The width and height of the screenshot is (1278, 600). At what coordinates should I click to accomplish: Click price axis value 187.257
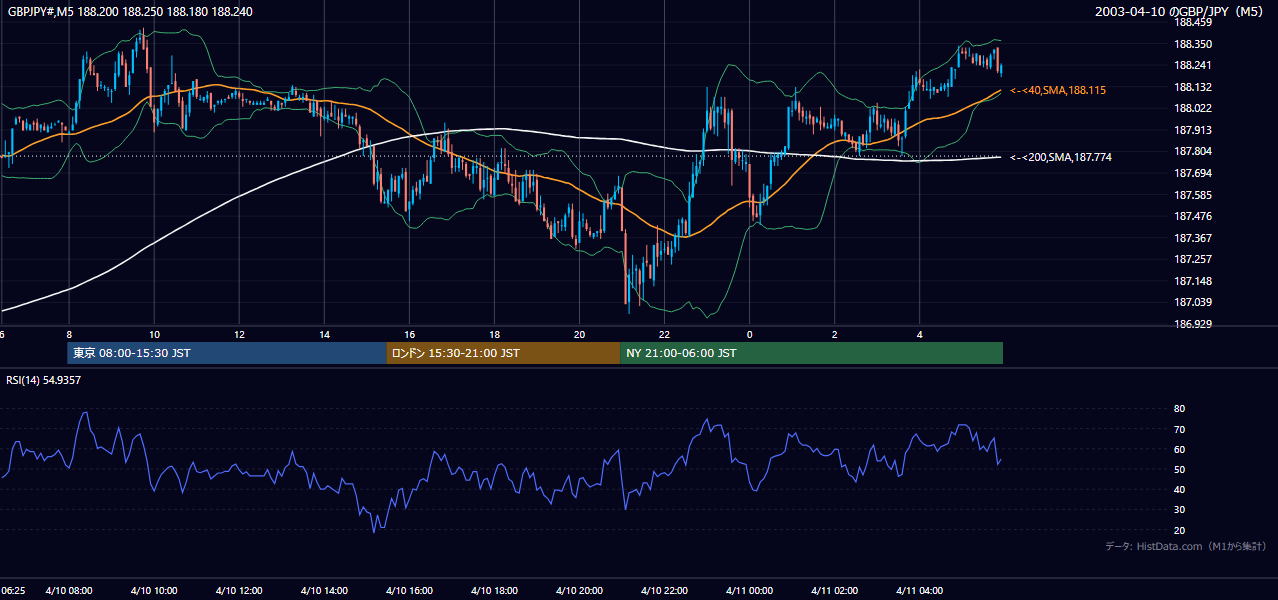1193,259
